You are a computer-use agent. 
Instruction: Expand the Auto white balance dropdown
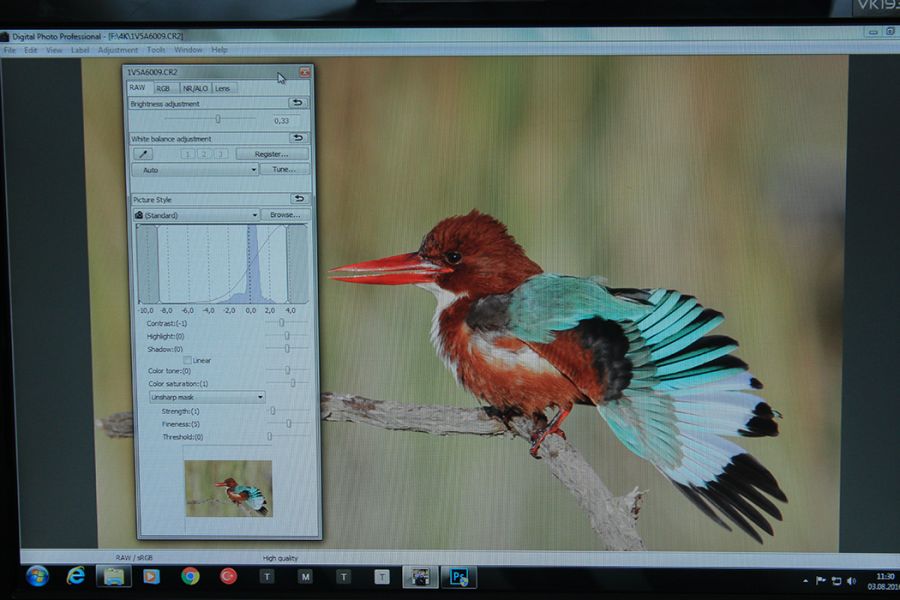tap(196, 170)
